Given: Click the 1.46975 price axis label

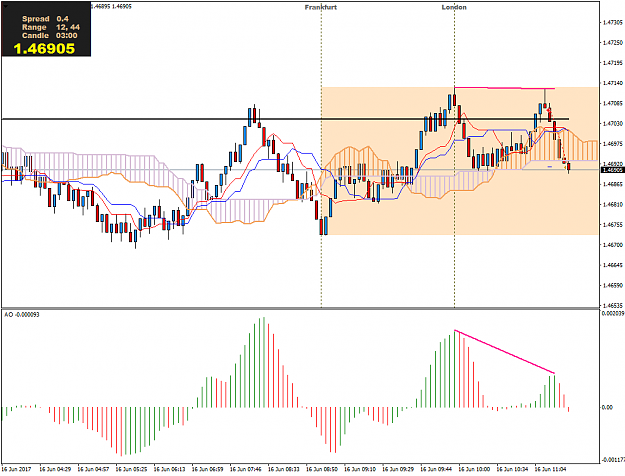Looking at the screenshot, I should pyautogui.click(x=612, y=144).
